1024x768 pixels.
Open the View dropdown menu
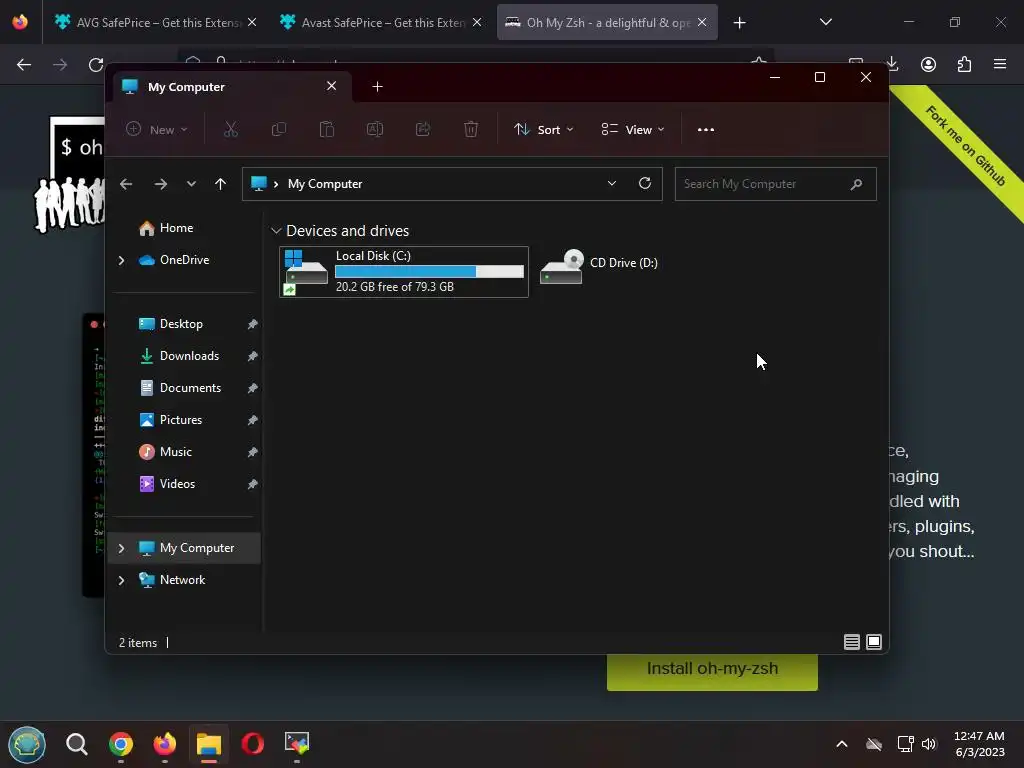pyautogui.click(x=633, y=129)
